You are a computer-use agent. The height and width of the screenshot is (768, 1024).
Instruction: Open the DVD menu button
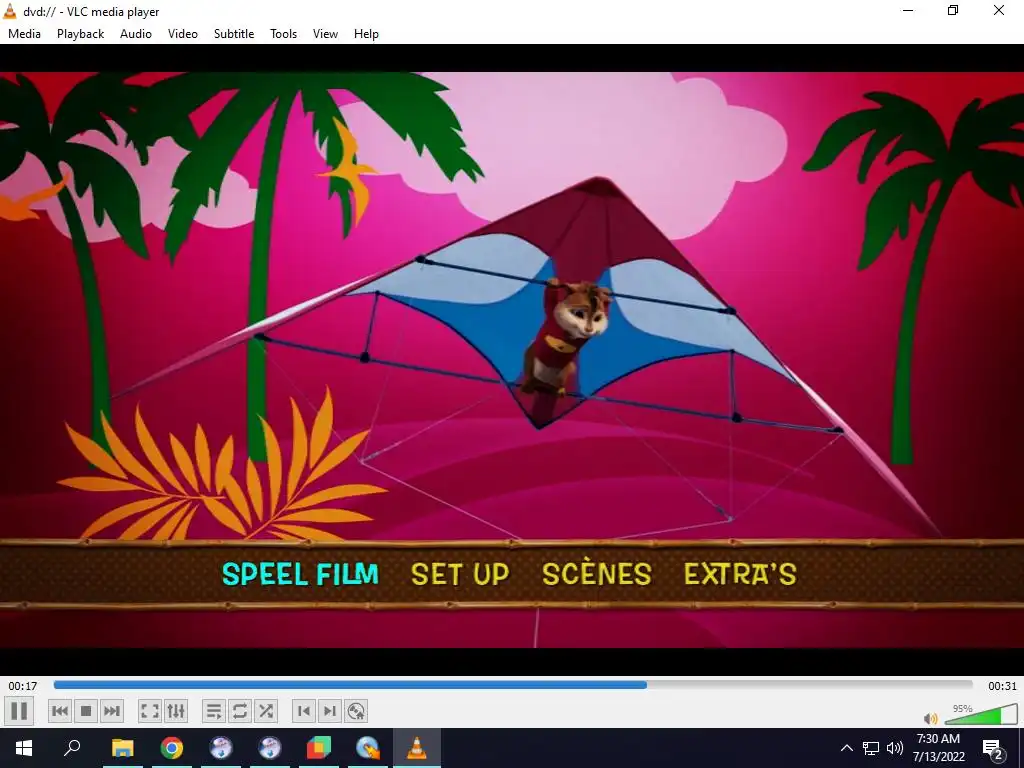point(356,711)
